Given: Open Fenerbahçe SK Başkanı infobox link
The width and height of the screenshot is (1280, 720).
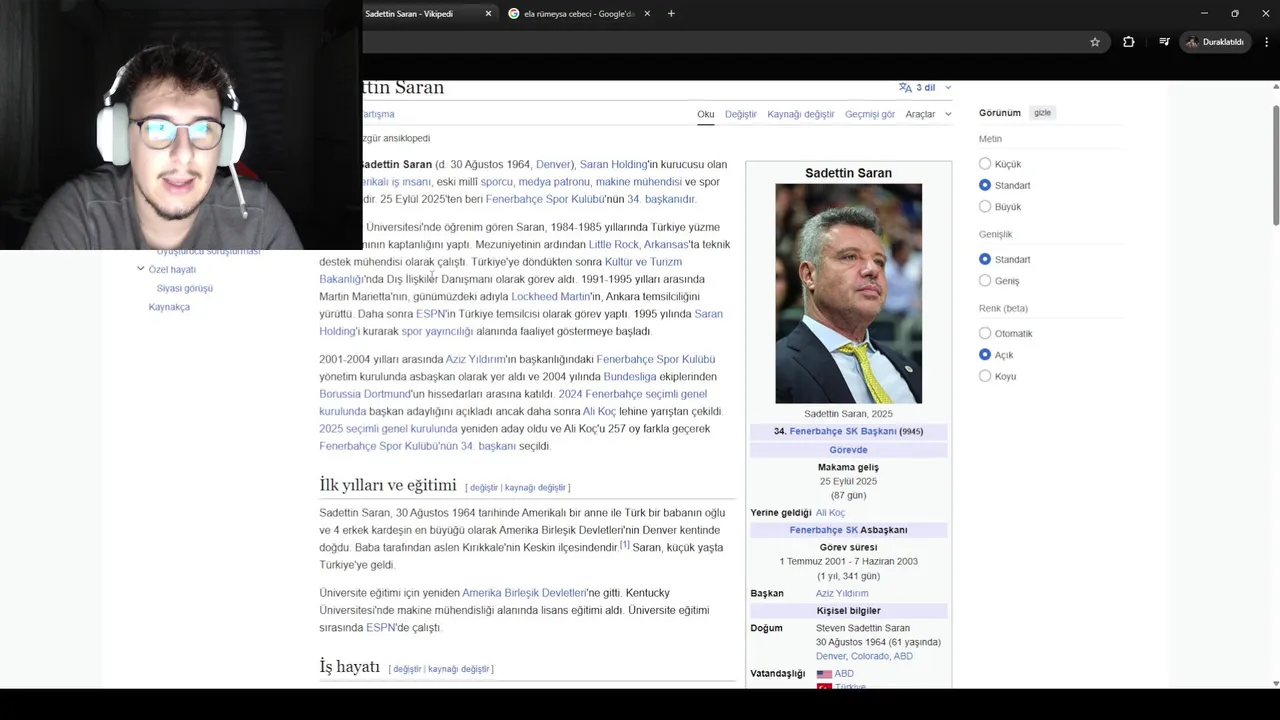Looking at the screenshot, I should [843, 432].
